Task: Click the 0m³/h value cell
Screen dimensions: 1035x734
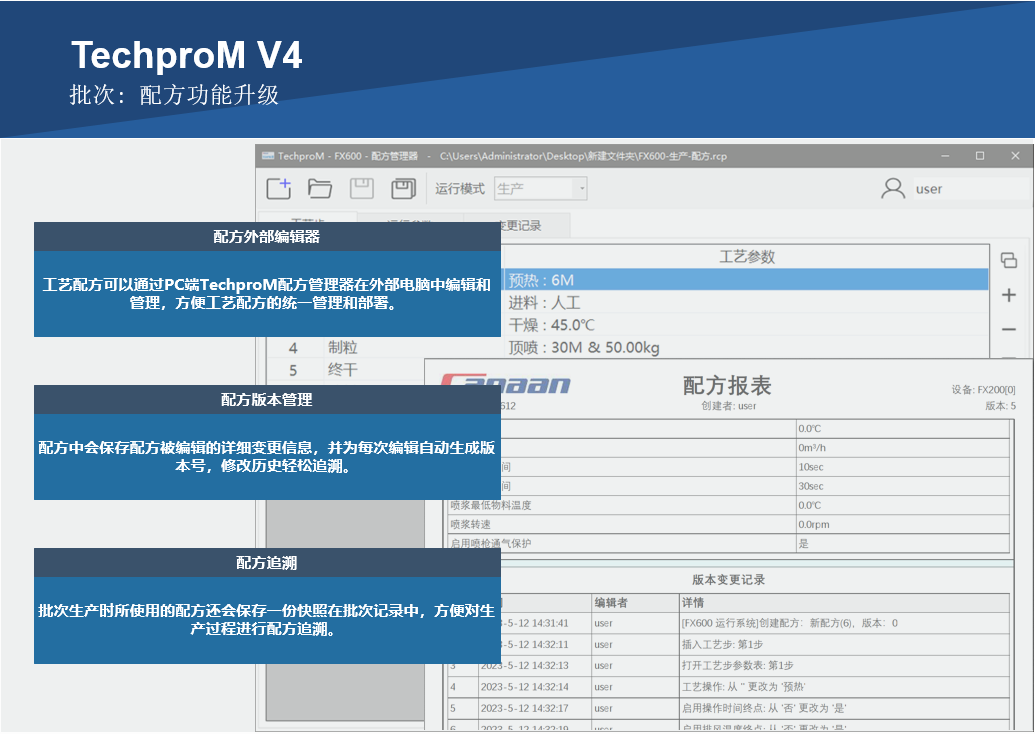Action: (902, 448)
